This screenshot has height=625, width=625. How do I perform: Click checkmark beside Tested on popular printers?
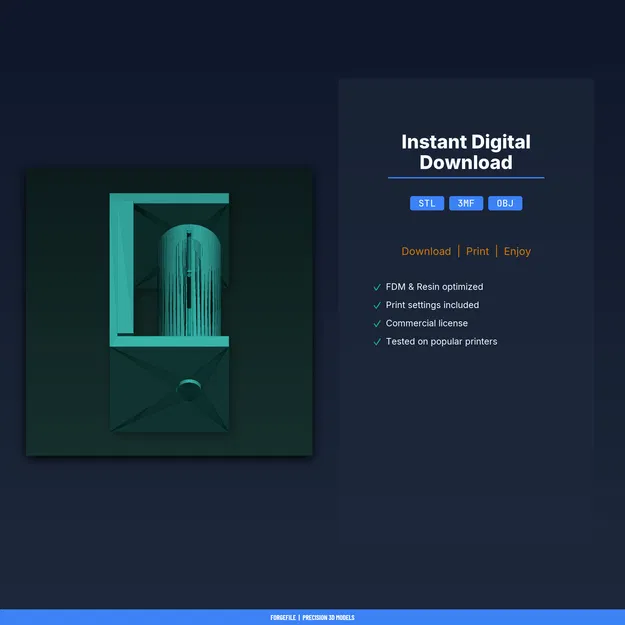[377, 342]
